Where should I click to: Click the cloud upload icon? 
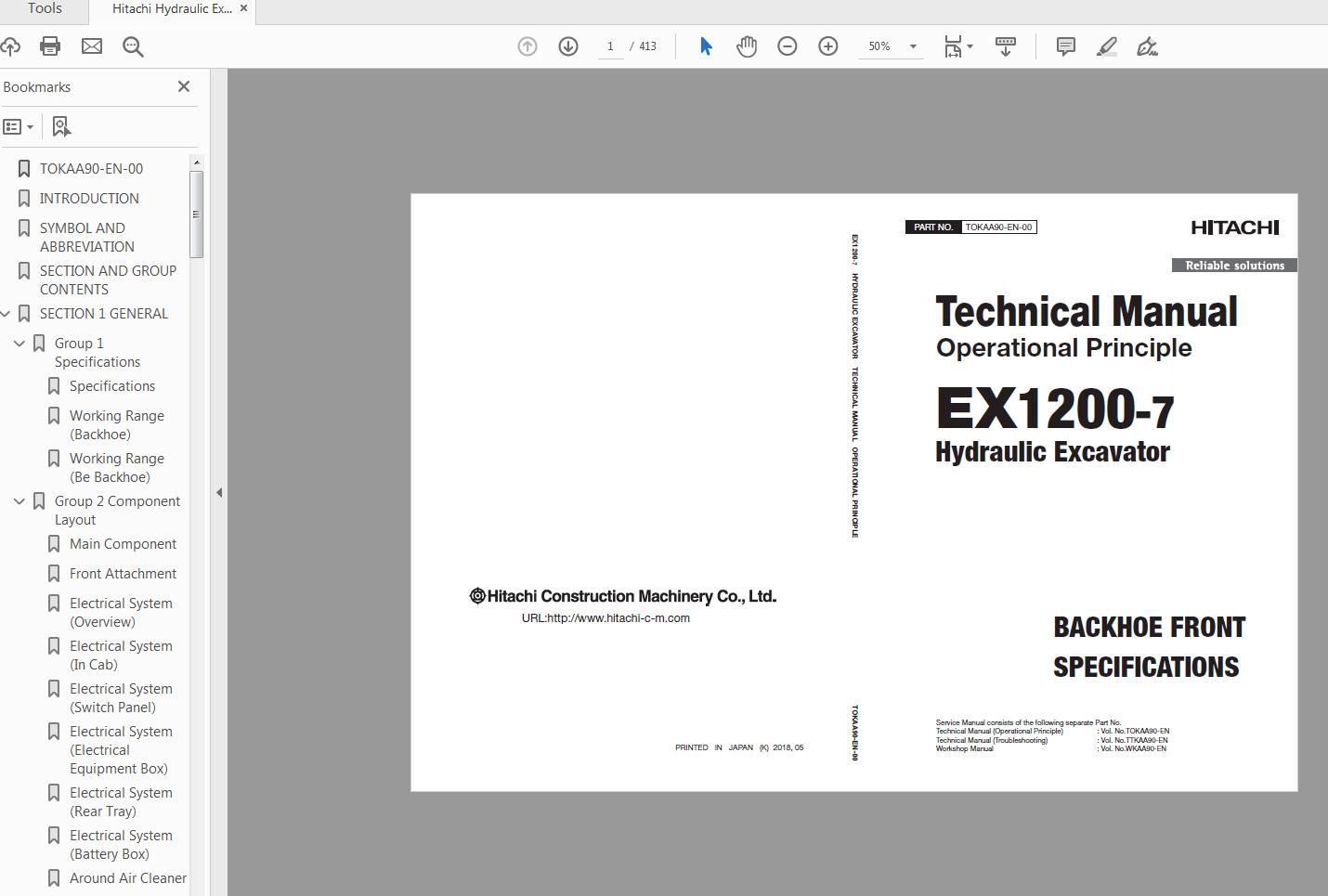[10, 46]
